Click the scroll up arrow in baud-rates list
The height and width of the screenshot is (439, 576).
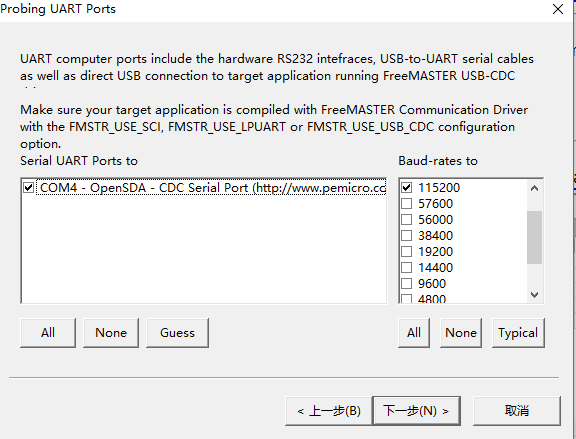pyautogui.click(x=534, y=188)
